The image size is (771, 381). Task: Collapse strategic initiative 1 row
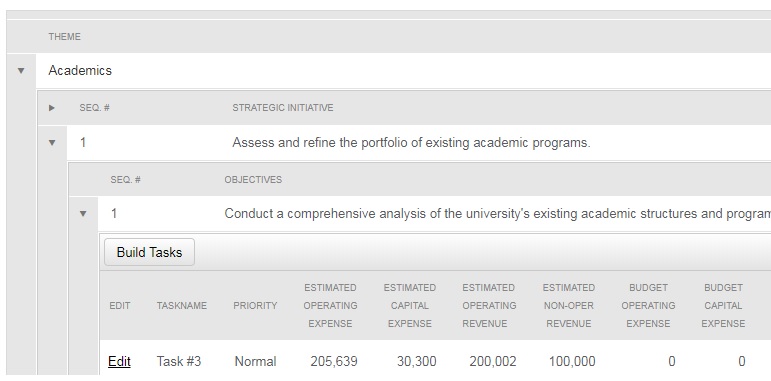tap(52, 143)
